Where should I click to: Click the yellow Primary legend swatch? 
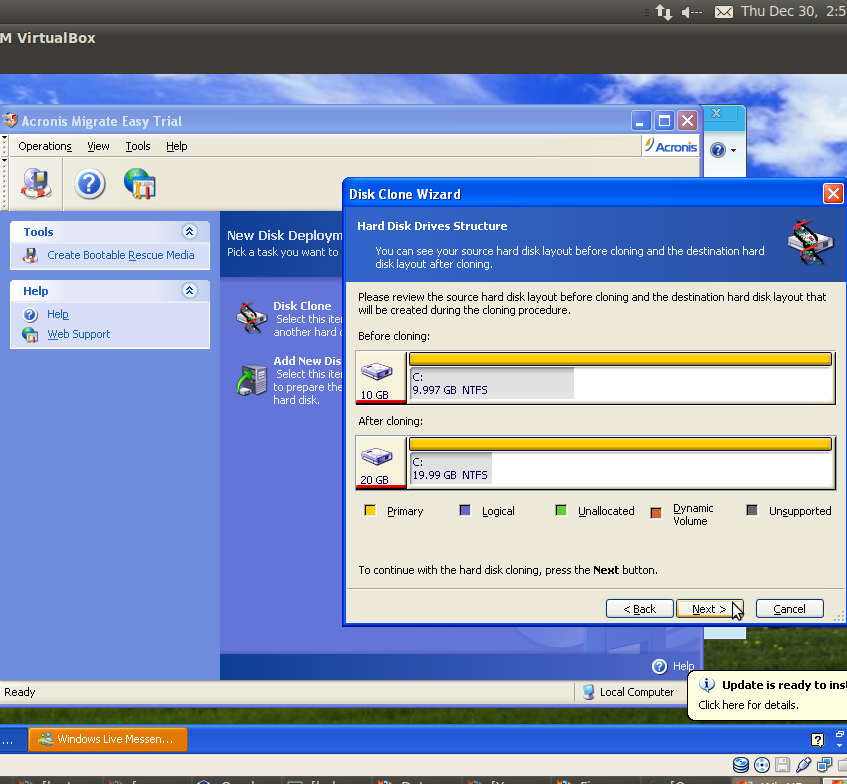click(370, 511)
